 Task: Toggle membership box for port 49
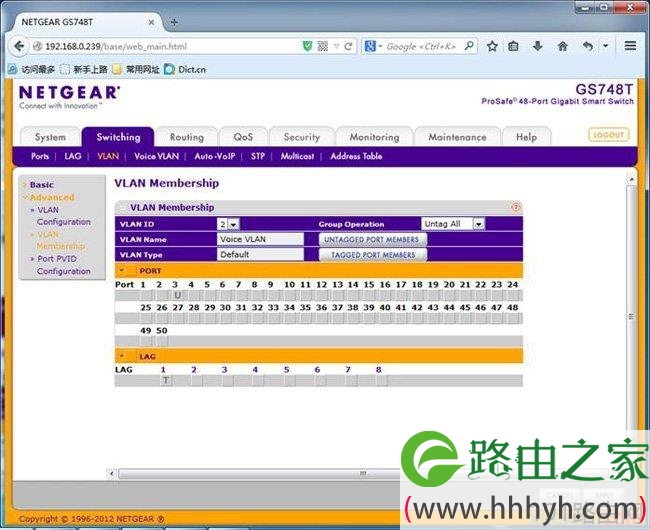pyautogui.click(x=146, y=341)
